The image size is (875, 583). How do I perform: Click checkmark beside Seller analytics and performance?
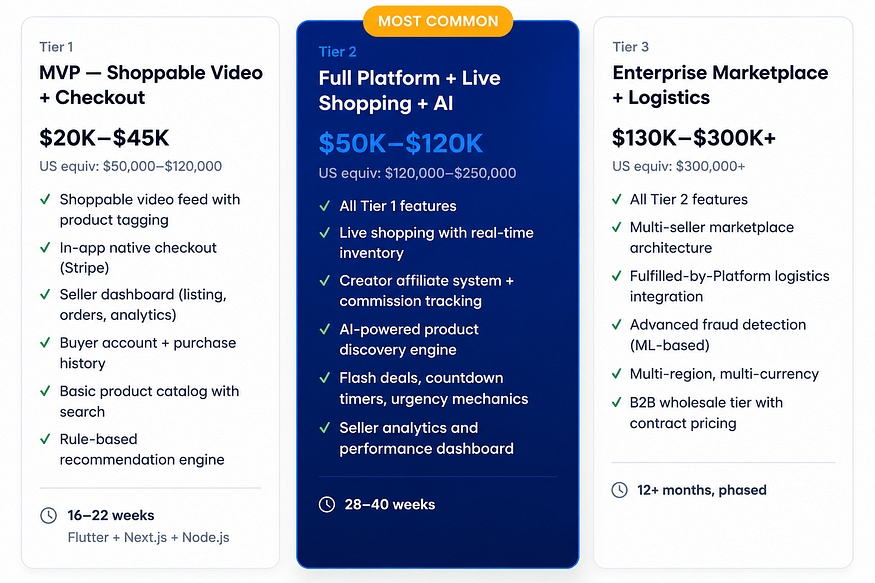(324, 427)
